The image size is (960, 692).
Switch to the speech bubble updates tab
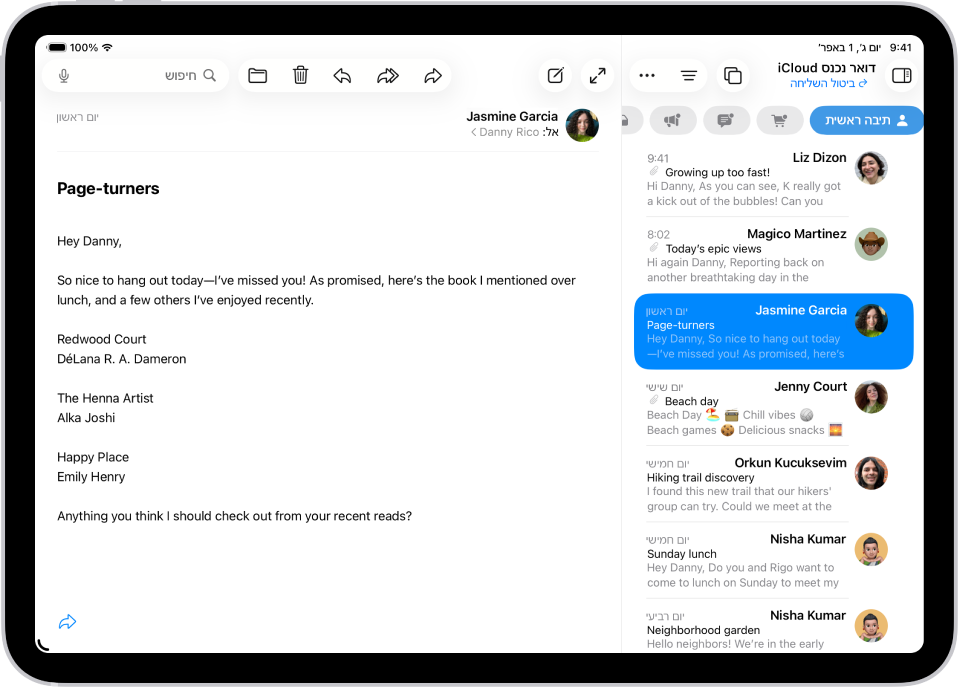(726, 120)
